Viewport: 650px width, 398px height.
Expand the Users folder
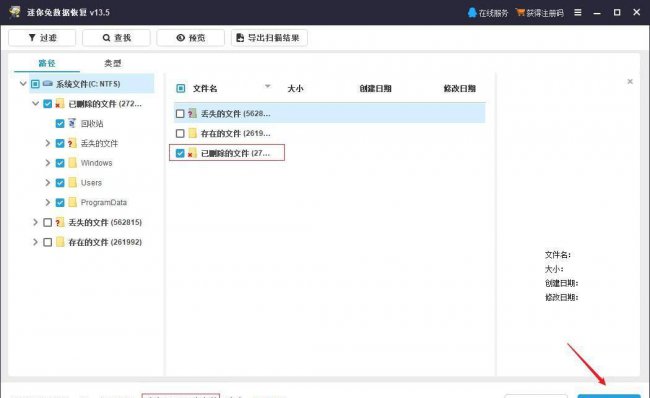pyautogui.click(x=48, y=183)
